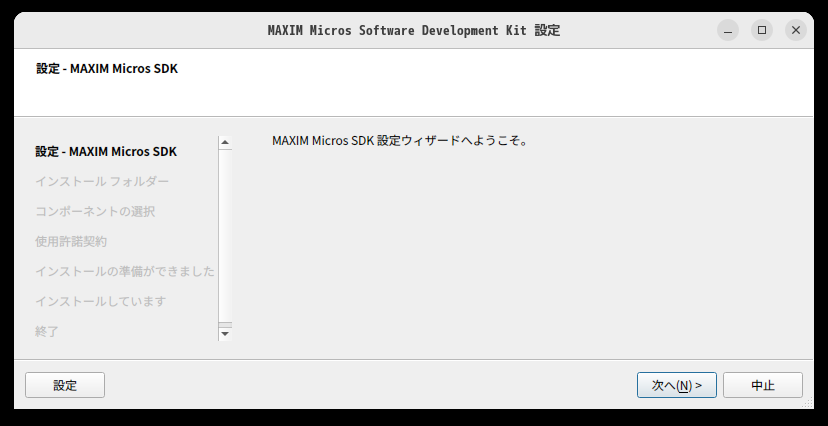Screen dimensions: 828x426
Task: Select sidebar step 設定 - MAXIM Micros SDK
Action: (x=106, y=152)
